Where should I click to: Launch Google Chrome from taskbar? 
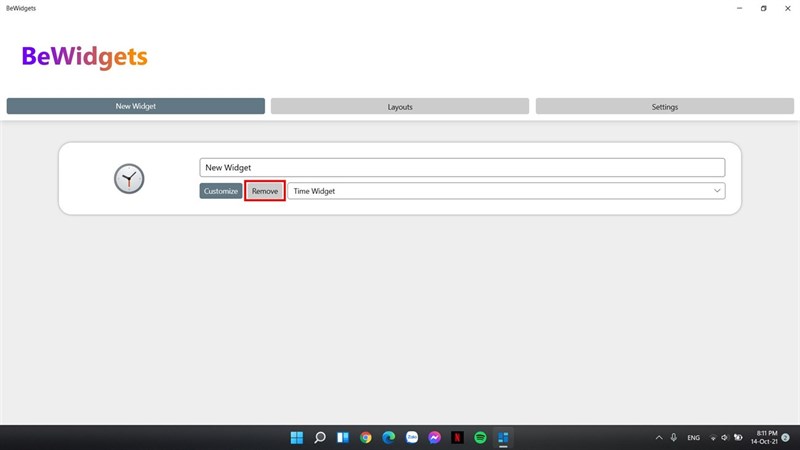(x=366, y=437)
